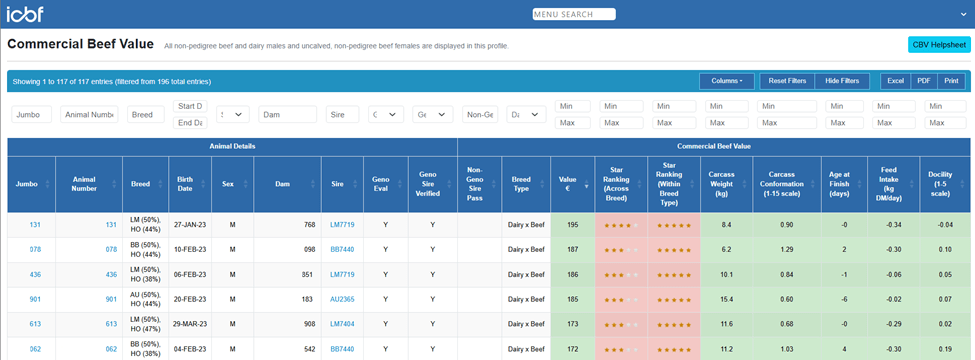Open sire link LM7404
The height and width of the screenshot is (360, 975).
click(x=342, y=325)
